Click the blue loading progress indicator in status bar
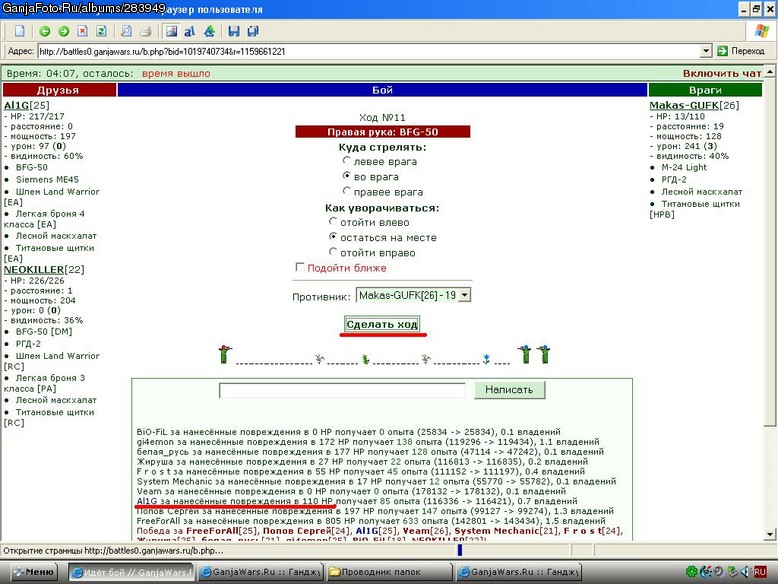The width and height of the screenshot is (778, 584). point(460,550)
